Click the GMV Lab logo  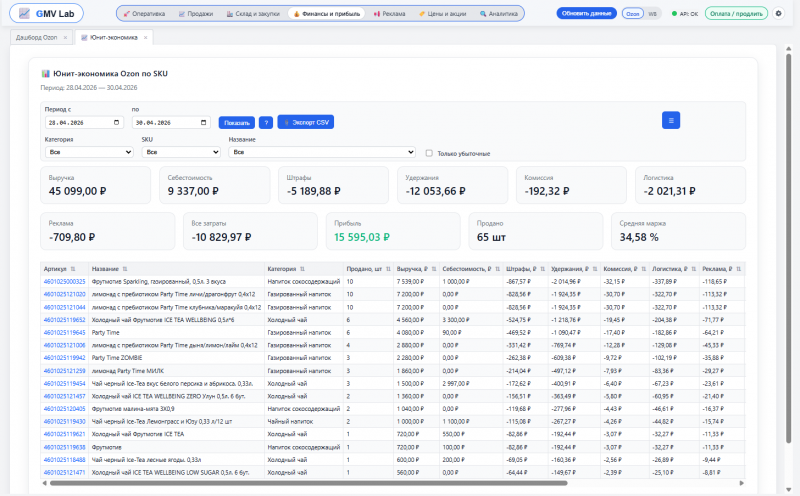point(46,14)
